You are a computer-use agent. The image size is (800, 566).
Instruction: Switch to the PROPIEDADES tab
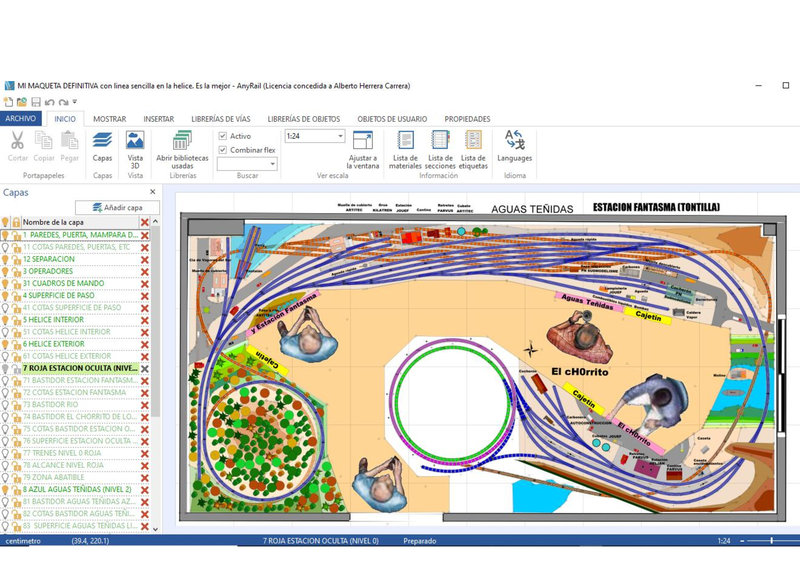point(467,119)
